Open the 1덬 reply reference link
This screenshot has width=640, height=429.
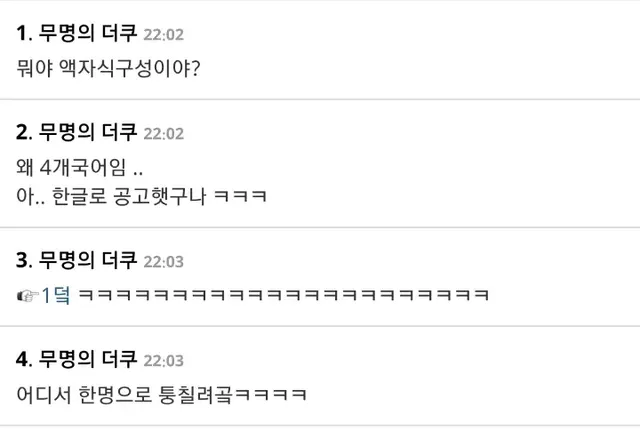point(56,295)
